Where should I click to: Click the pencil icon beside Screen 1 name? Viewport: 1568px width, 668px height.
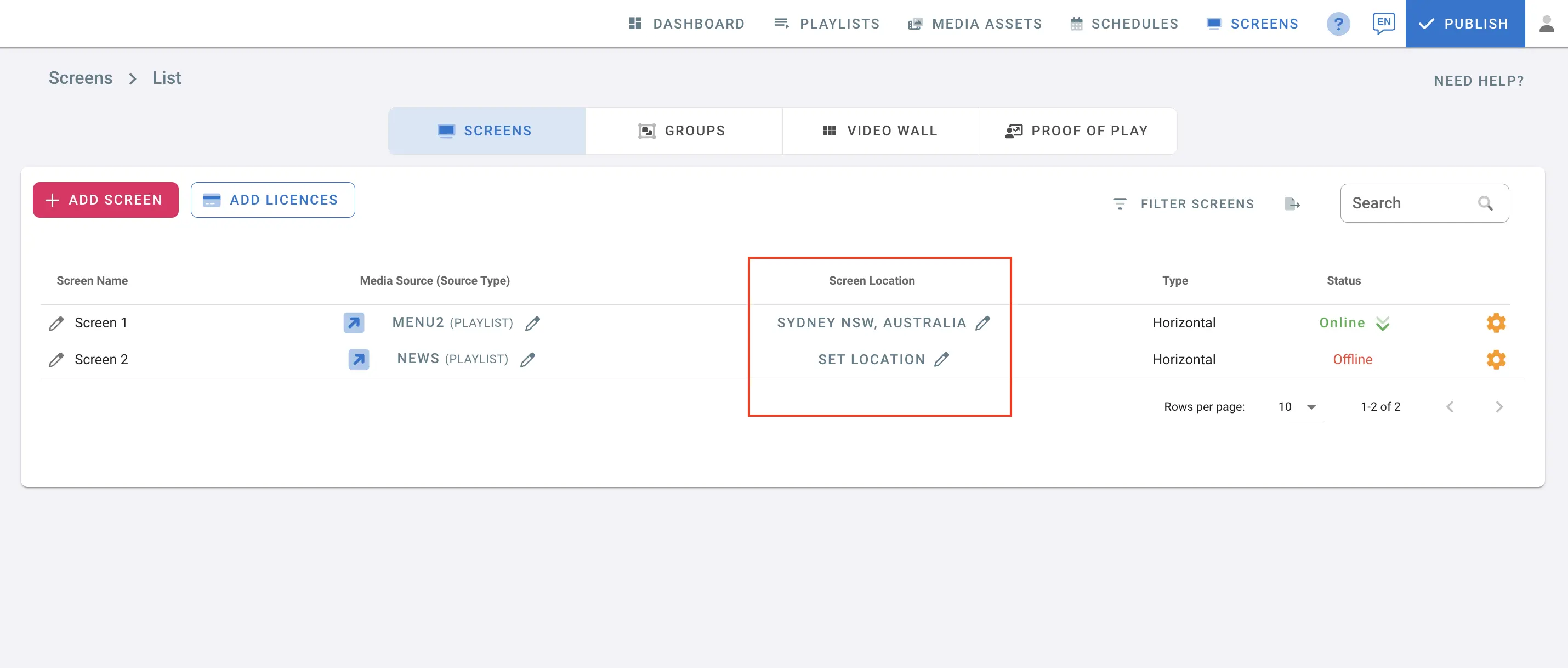(56, 324)
